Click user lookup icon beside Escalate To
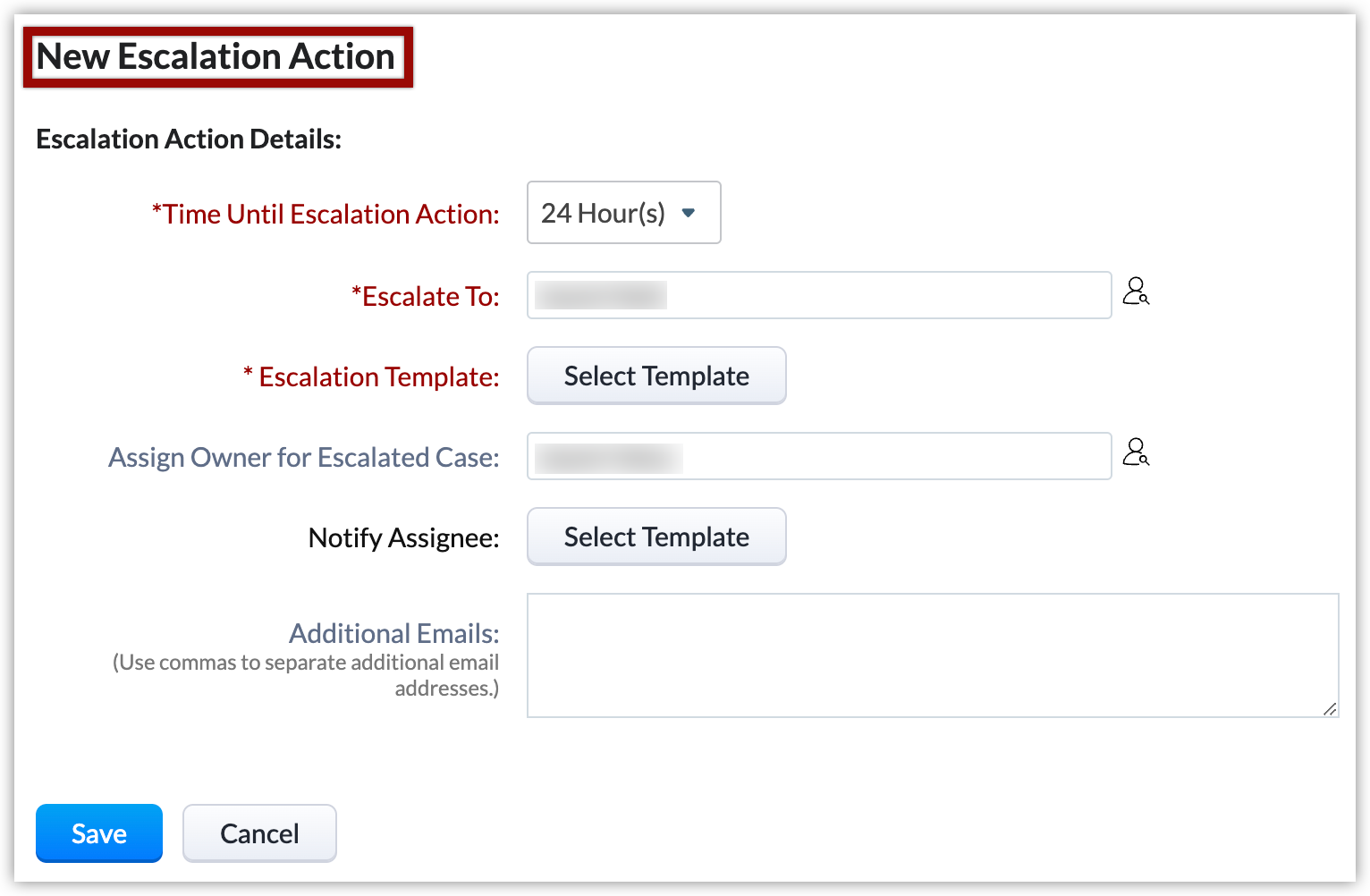The width and height of the screenshot is (1370, 896). 1136,292
